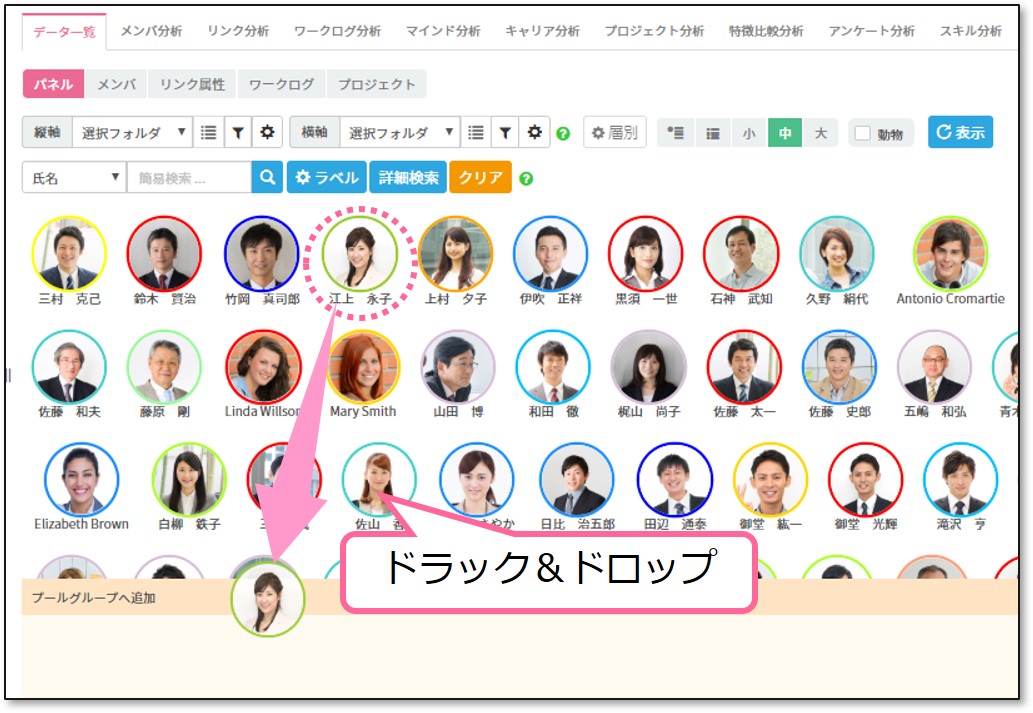Click the blue magnifier search button
The width and height of the screenshot is (1033, 713).
(x=267, y=178)
